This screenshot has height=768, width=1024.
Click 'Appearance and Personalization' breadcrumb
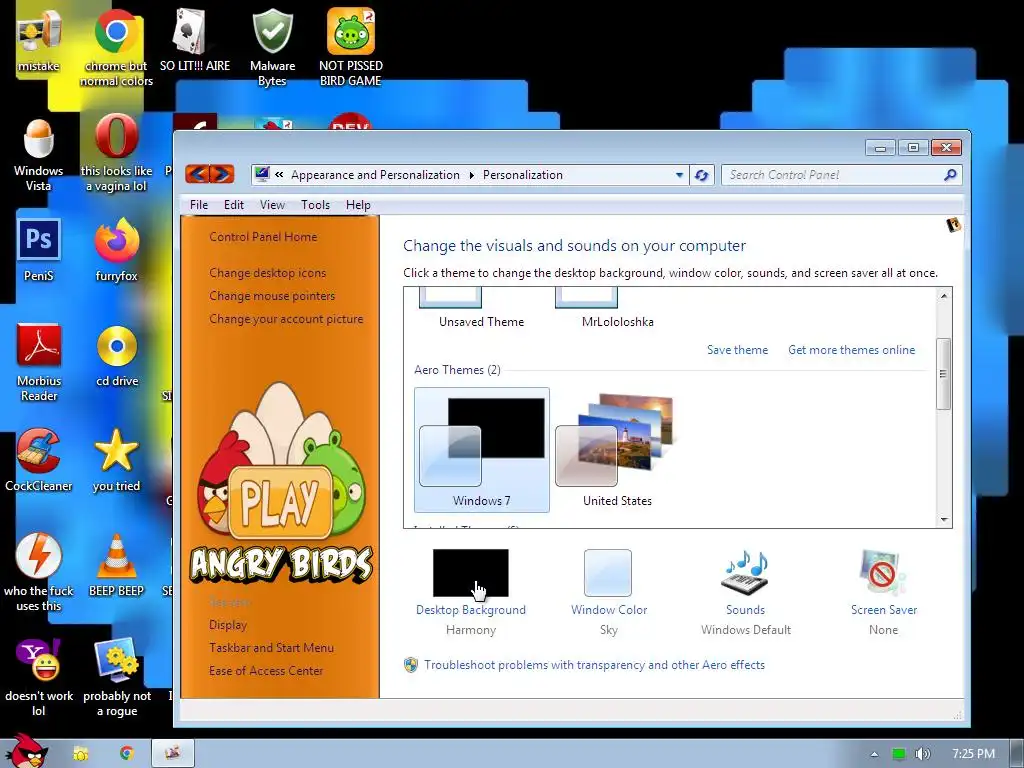click(x=376, y=175)
